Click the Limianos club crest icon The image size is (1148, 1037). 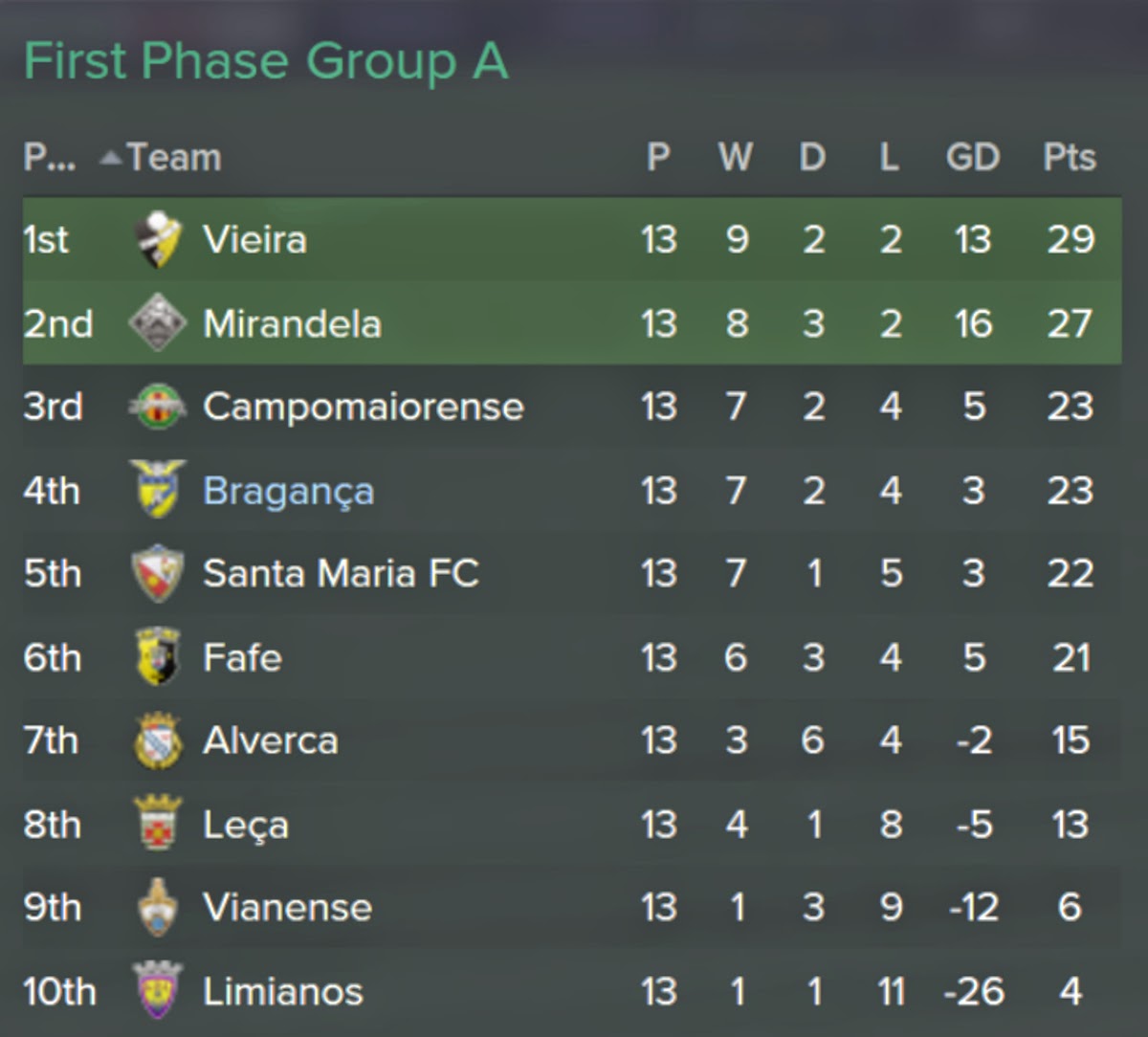pyautogui.click(x=158, y=991)
